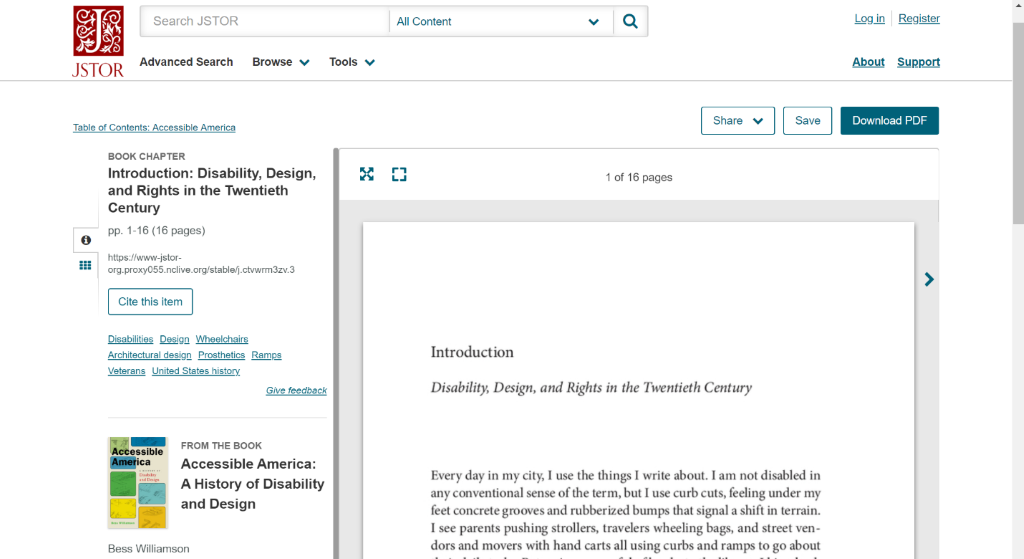Click the JSTOR logo

[98, 41]
